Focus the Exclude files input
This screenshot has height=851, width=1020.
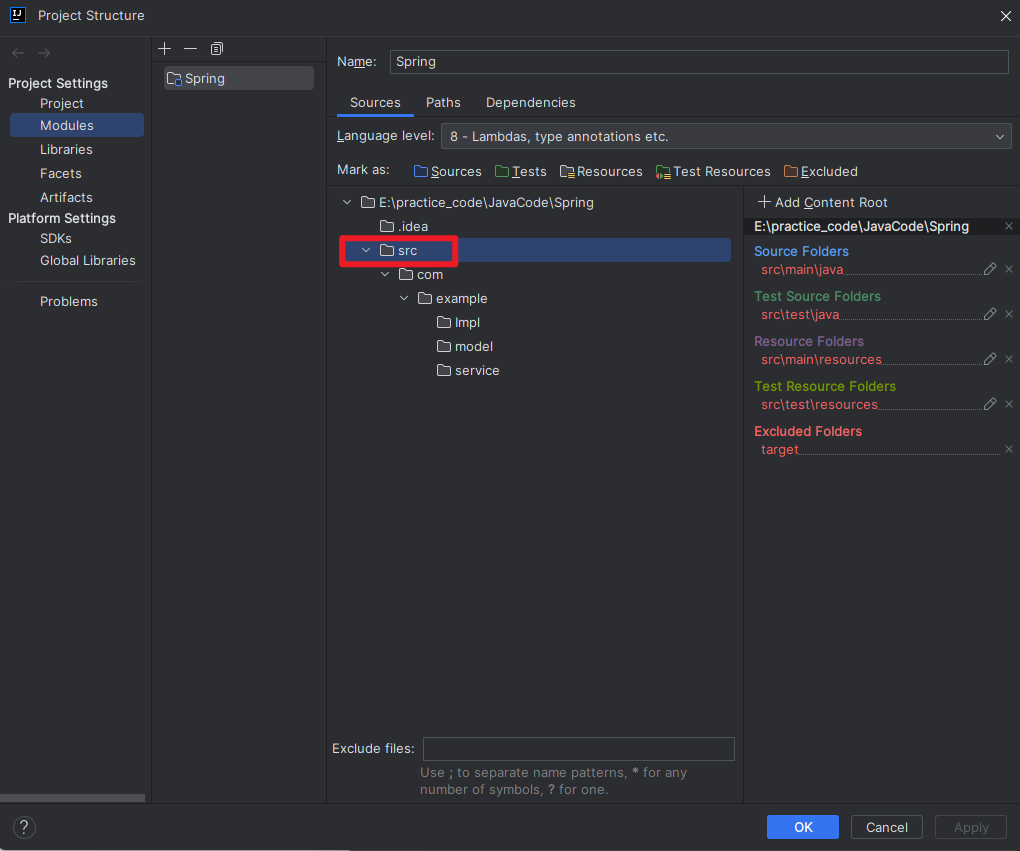(578, 749)
